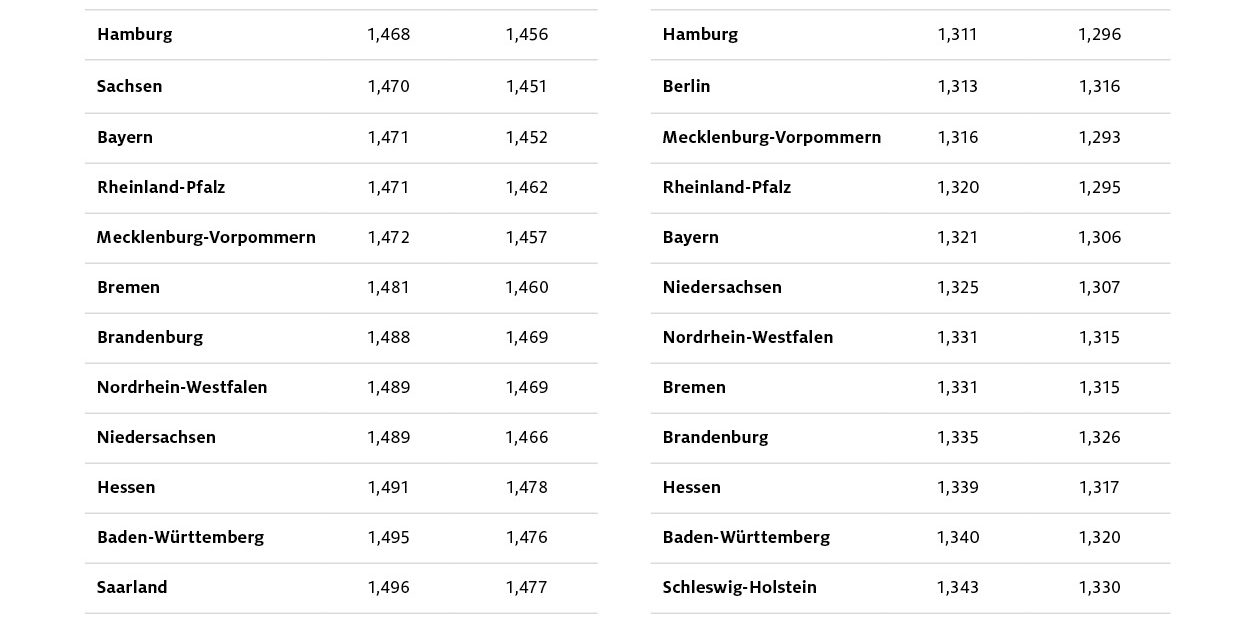Select the Schleswig-Holstein row label
Viewport: 1240px width, 620px height.
739,587
